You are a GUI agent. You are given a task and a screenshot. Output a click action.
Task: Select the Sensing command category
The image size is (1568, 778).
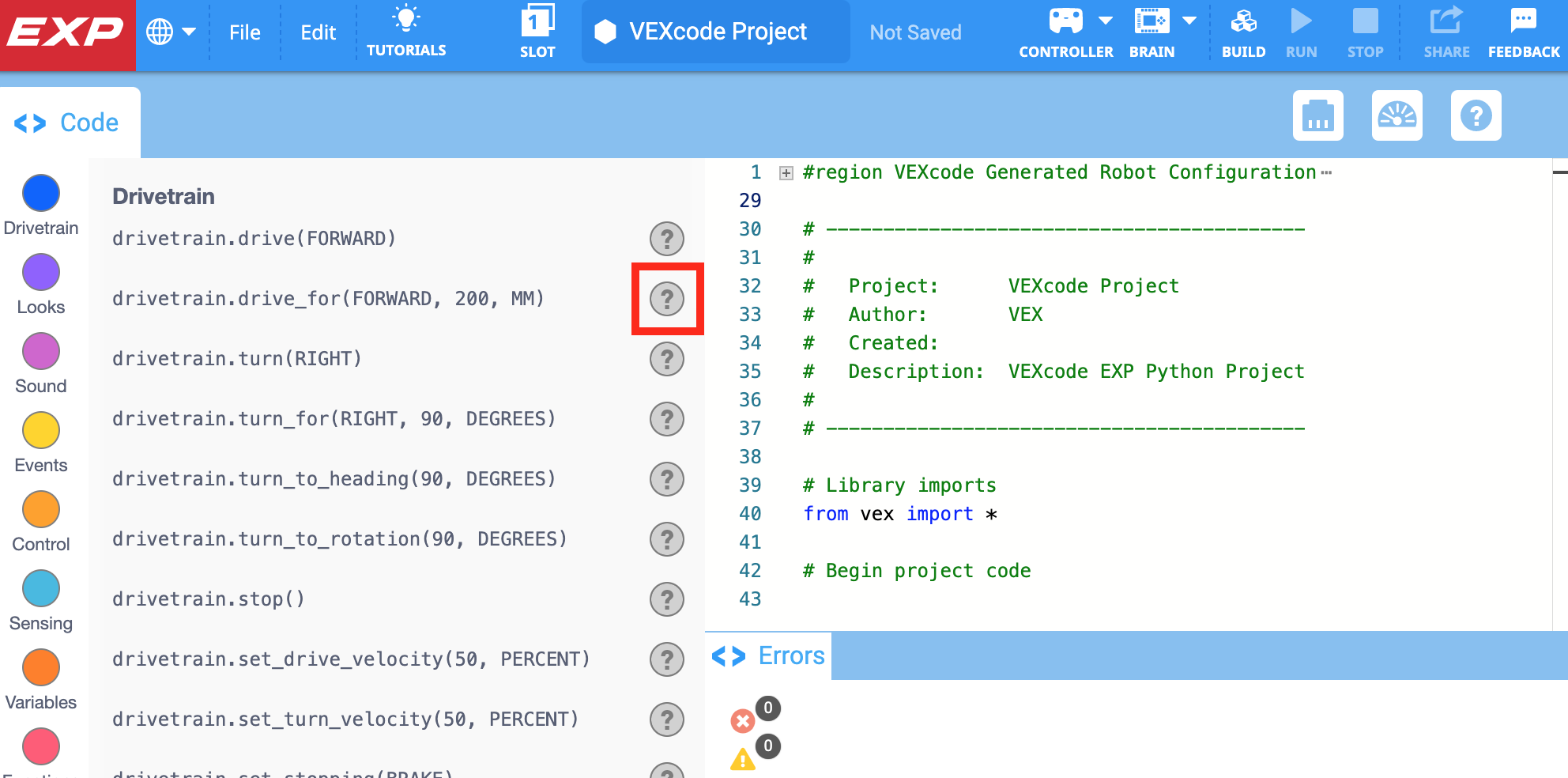(x=40, y=589)
